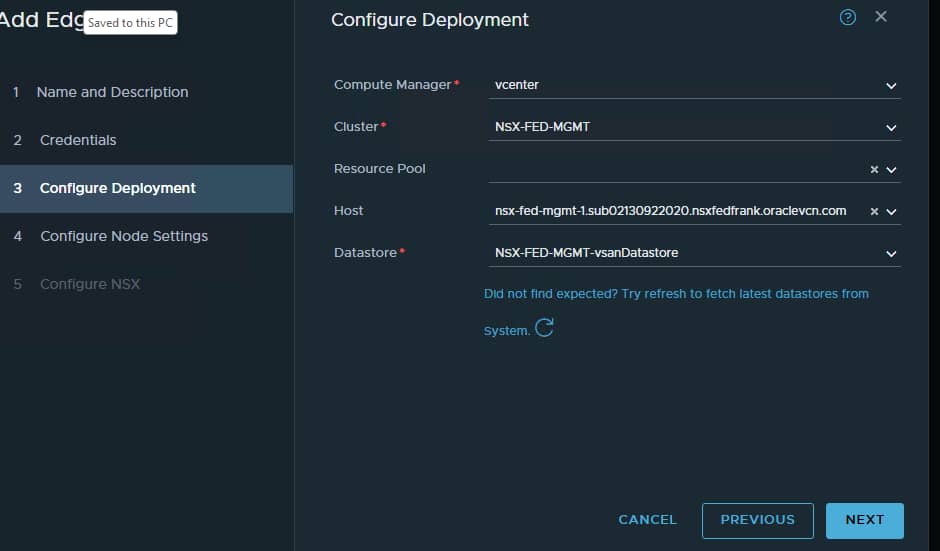Click the vcenter Compute Manager field

click(694, 85)
